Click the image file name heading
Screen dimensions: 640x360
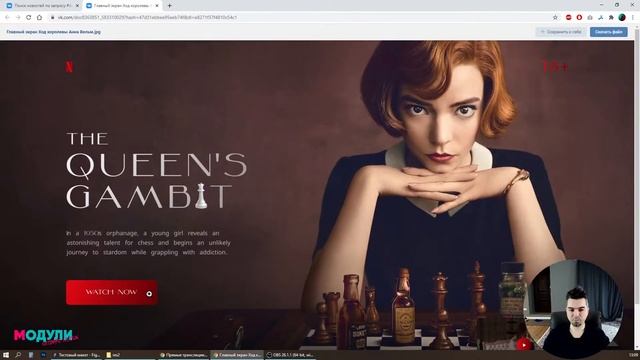[x=53, y=32]
